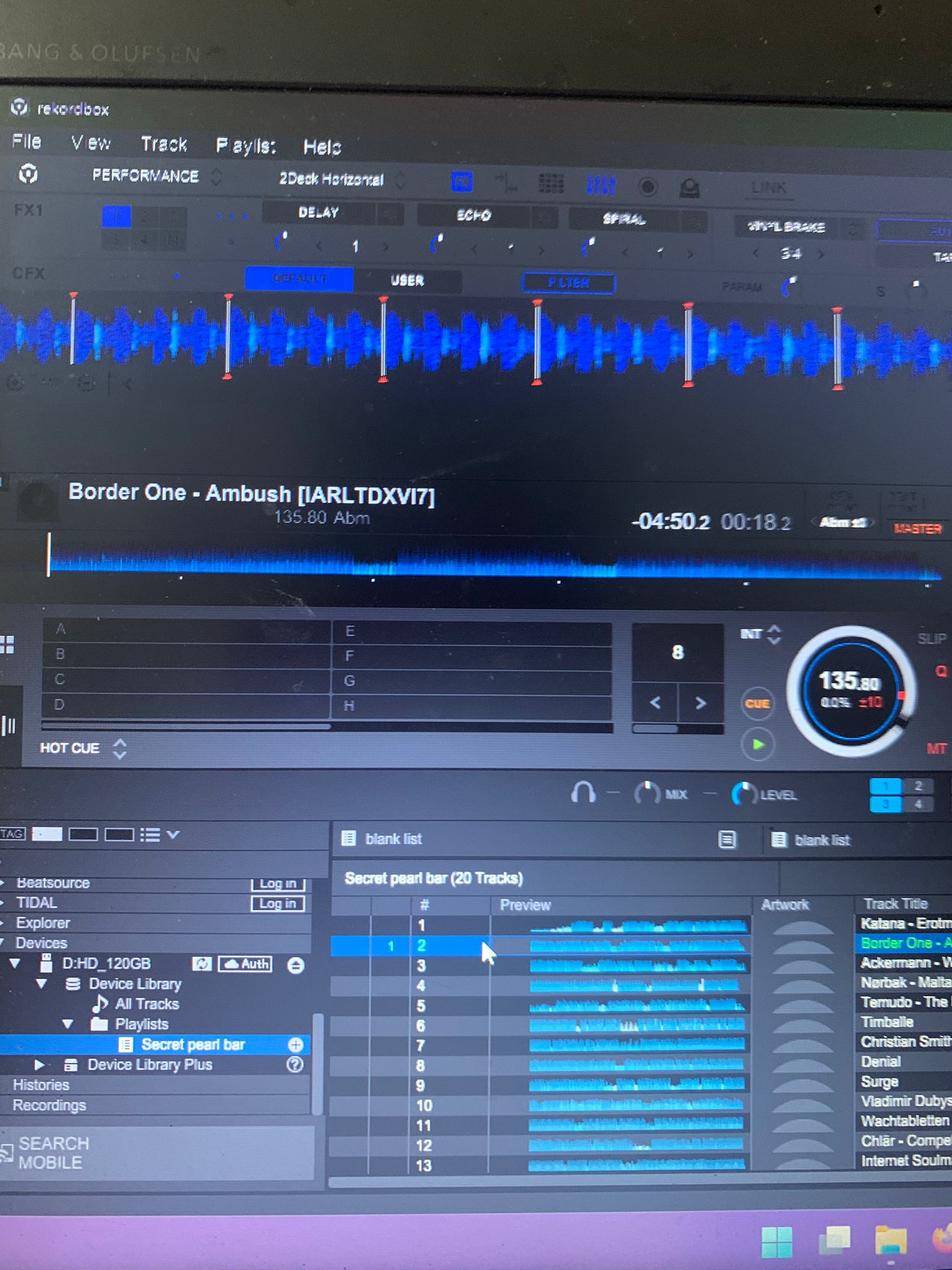Toggle the TAG list button
This screenshot has height=1270, width=952.
click(x=12, y=834)
